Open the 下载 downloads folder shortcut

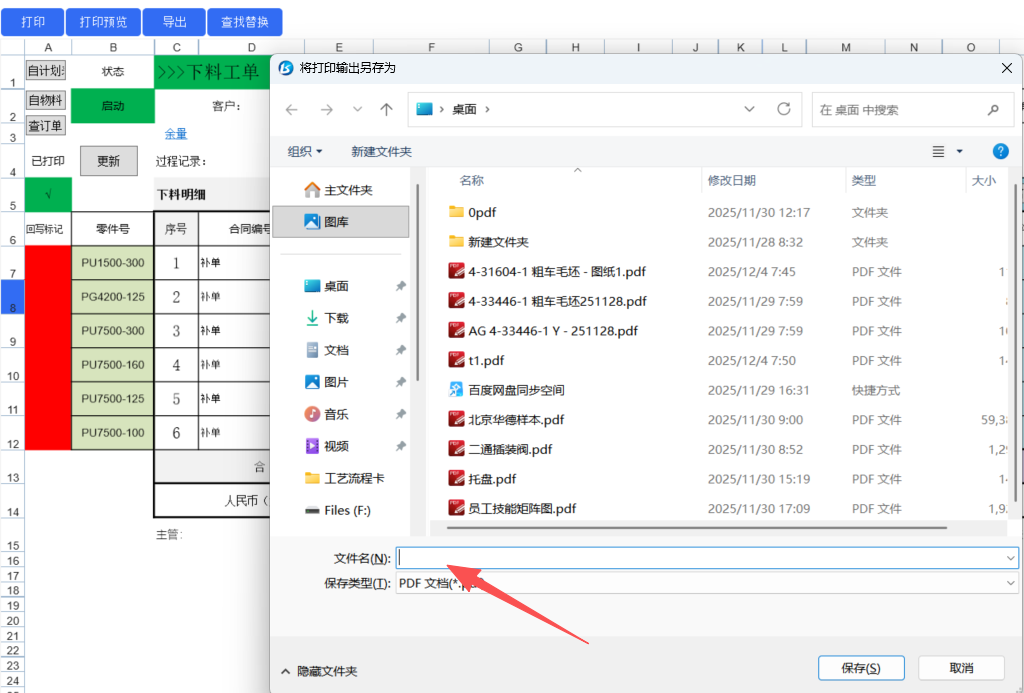[x=336, y=318]
